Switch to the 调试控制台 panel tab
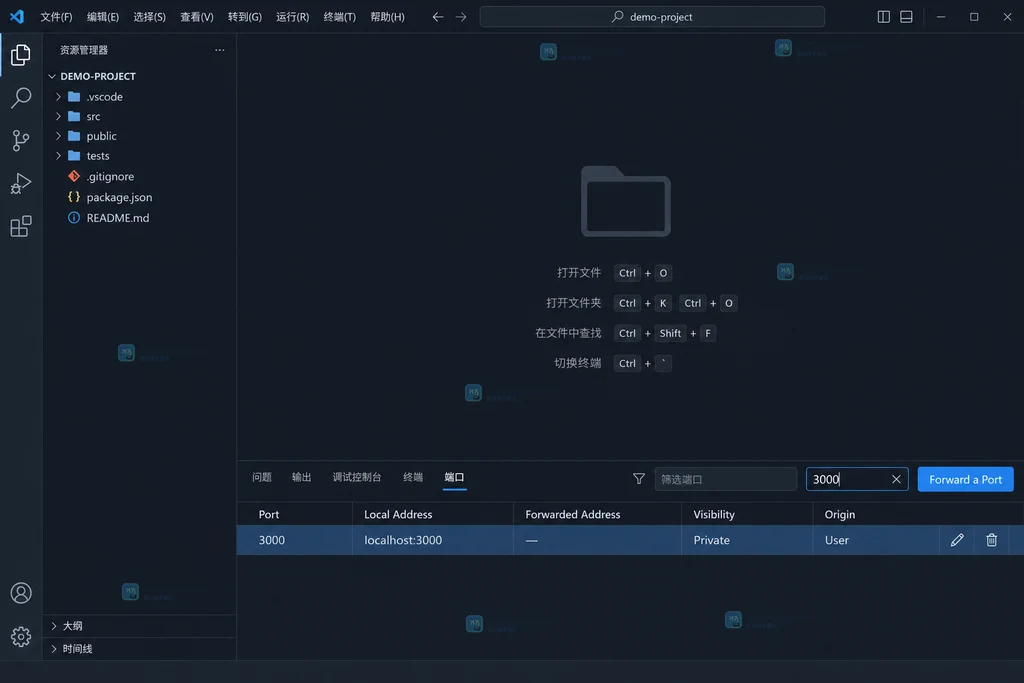Image resolution: width=1024 pixels, height=683 pixels. coord(357,477)
